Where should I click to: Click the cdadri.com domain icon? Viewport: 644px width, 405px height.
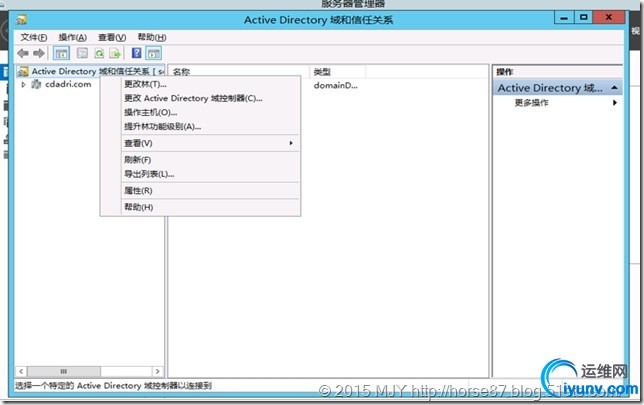(37, 84)
